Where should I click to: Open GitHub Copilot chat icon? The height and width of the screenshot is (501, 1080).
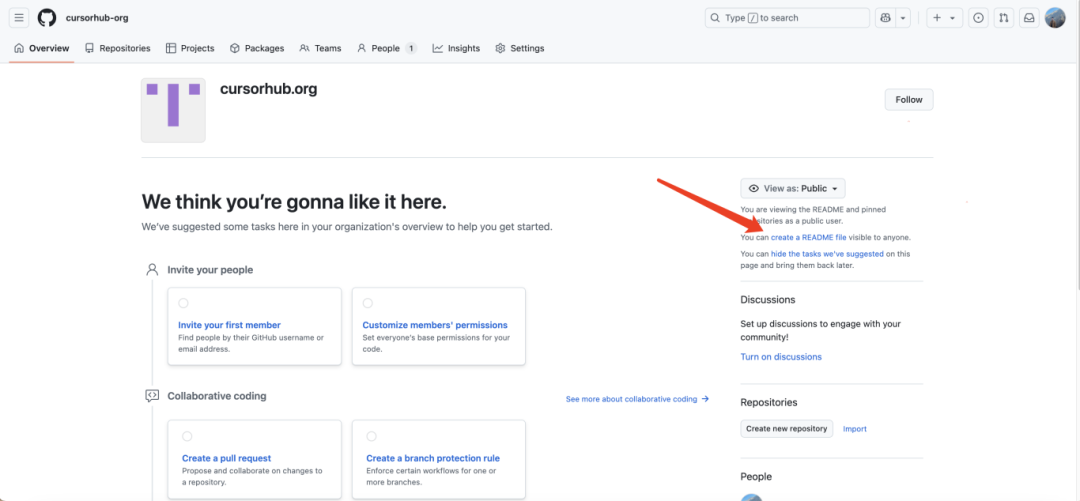(x=885, y=18)
